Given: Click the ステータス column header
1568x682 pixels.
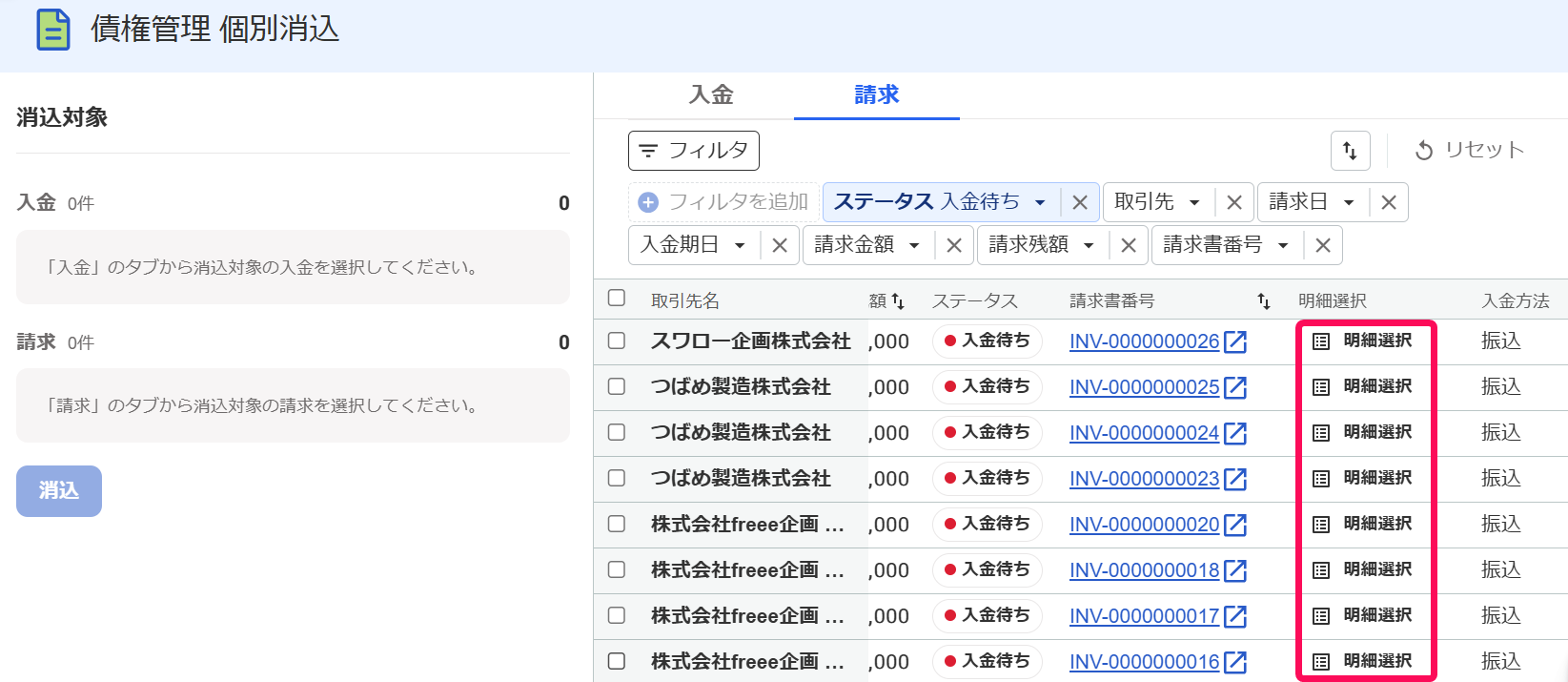Looking at the screenshot, I should click(975, 301).
